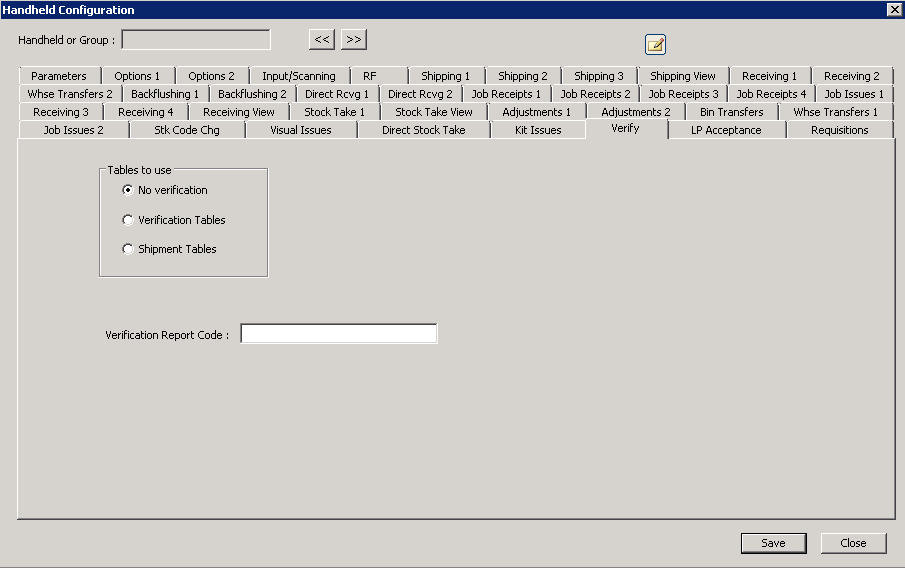Open the Input/Scanning tab

coord(299,76)
